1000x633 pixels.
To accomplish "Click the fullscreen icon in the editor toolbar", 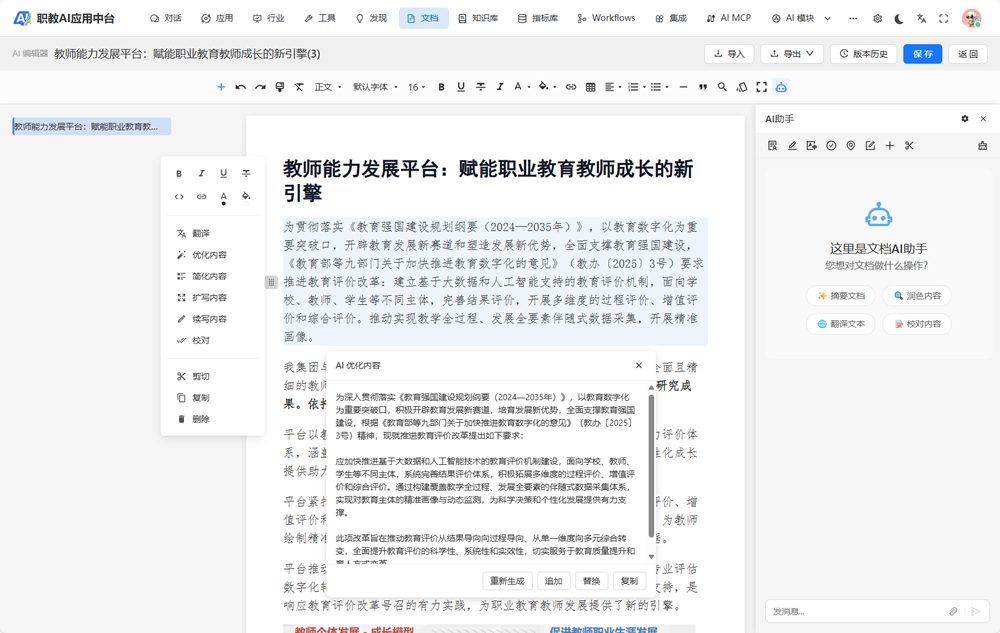I will [761, 87].
